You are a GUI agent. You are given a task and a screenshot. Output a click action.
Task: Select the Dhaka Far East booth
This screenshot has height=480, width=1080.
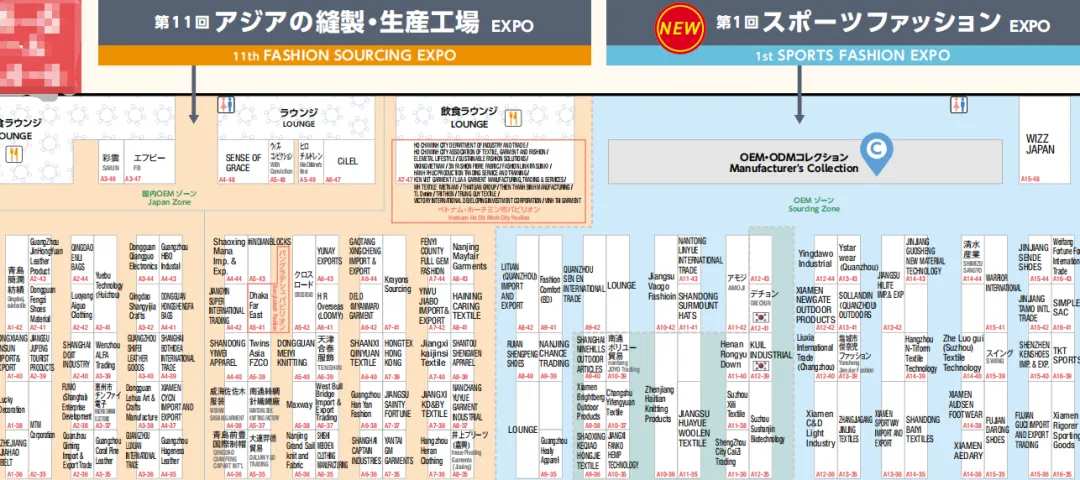point(258,307)
